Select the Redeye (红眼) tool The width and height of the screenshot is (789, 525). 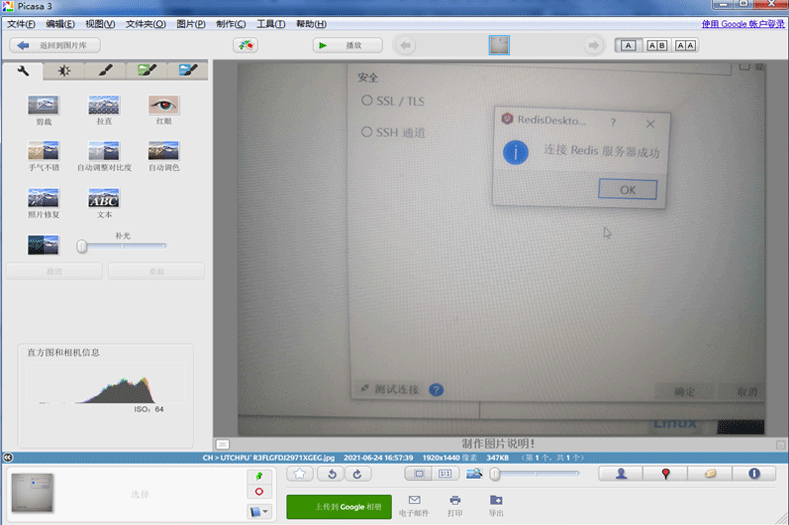[x=164, y=105]
